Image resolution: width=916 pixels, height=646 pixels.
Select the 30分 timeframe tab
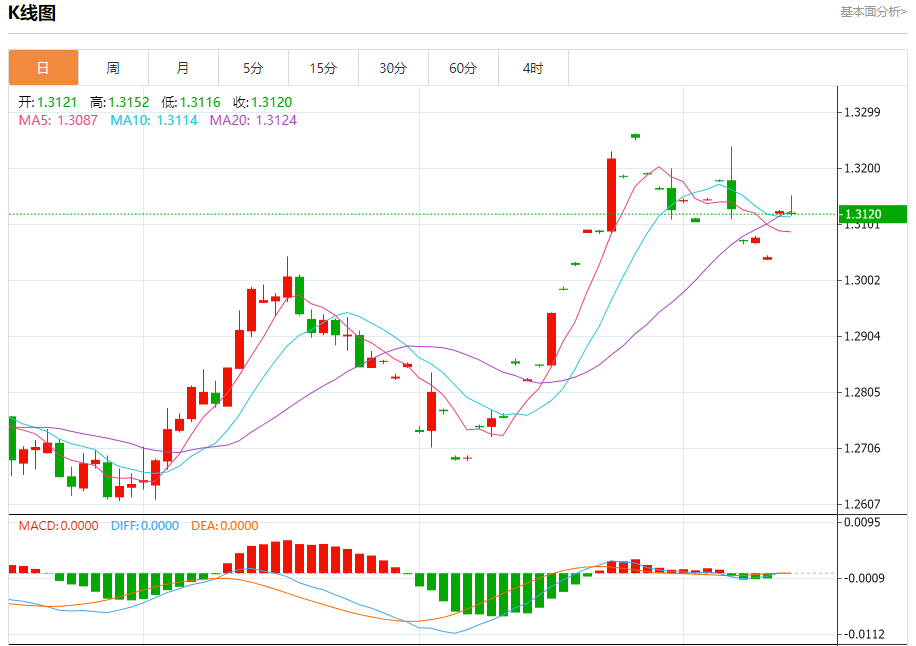tap(393, 68)
